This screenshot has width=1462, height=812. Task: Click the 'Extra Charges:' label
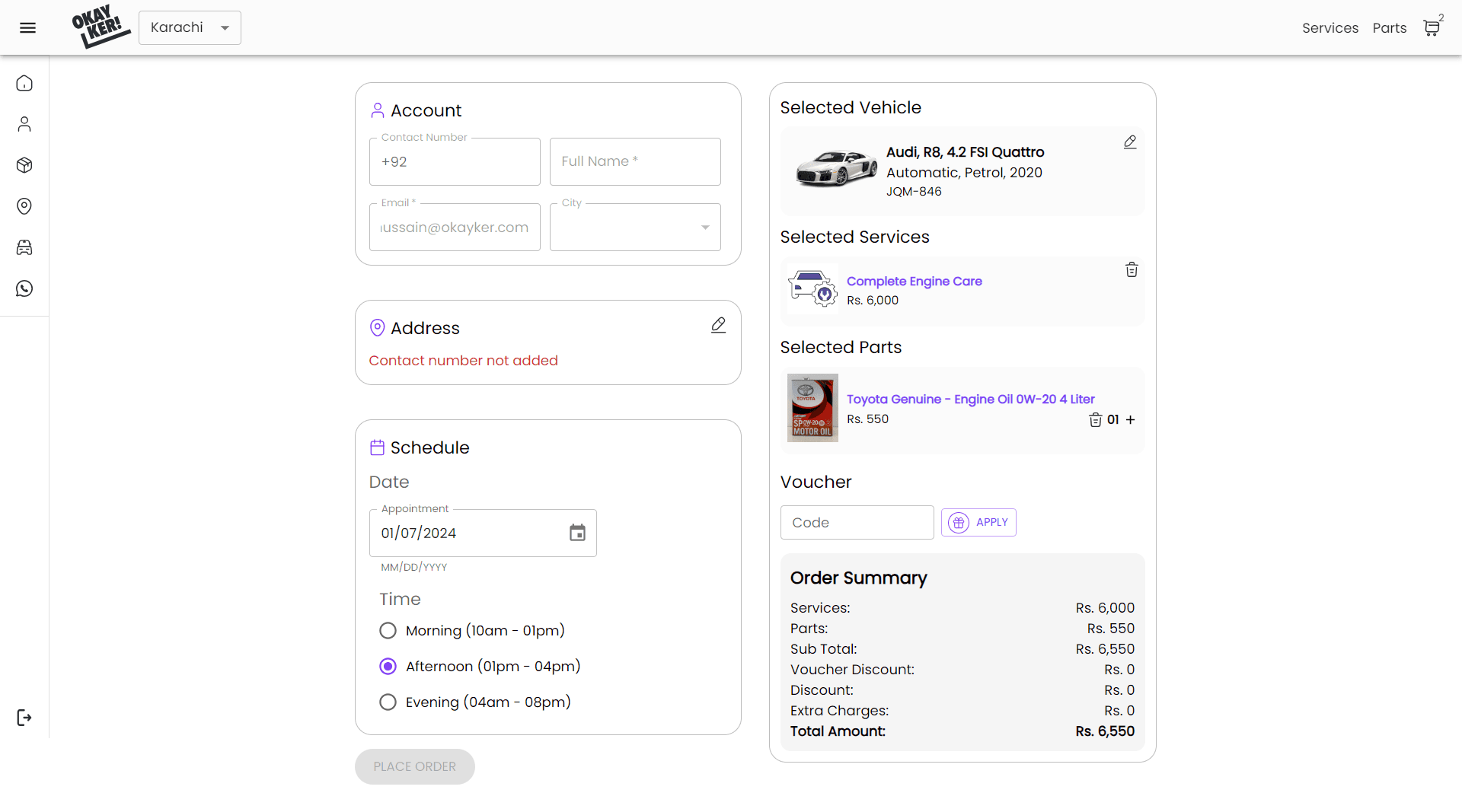[x=839, y=711]
